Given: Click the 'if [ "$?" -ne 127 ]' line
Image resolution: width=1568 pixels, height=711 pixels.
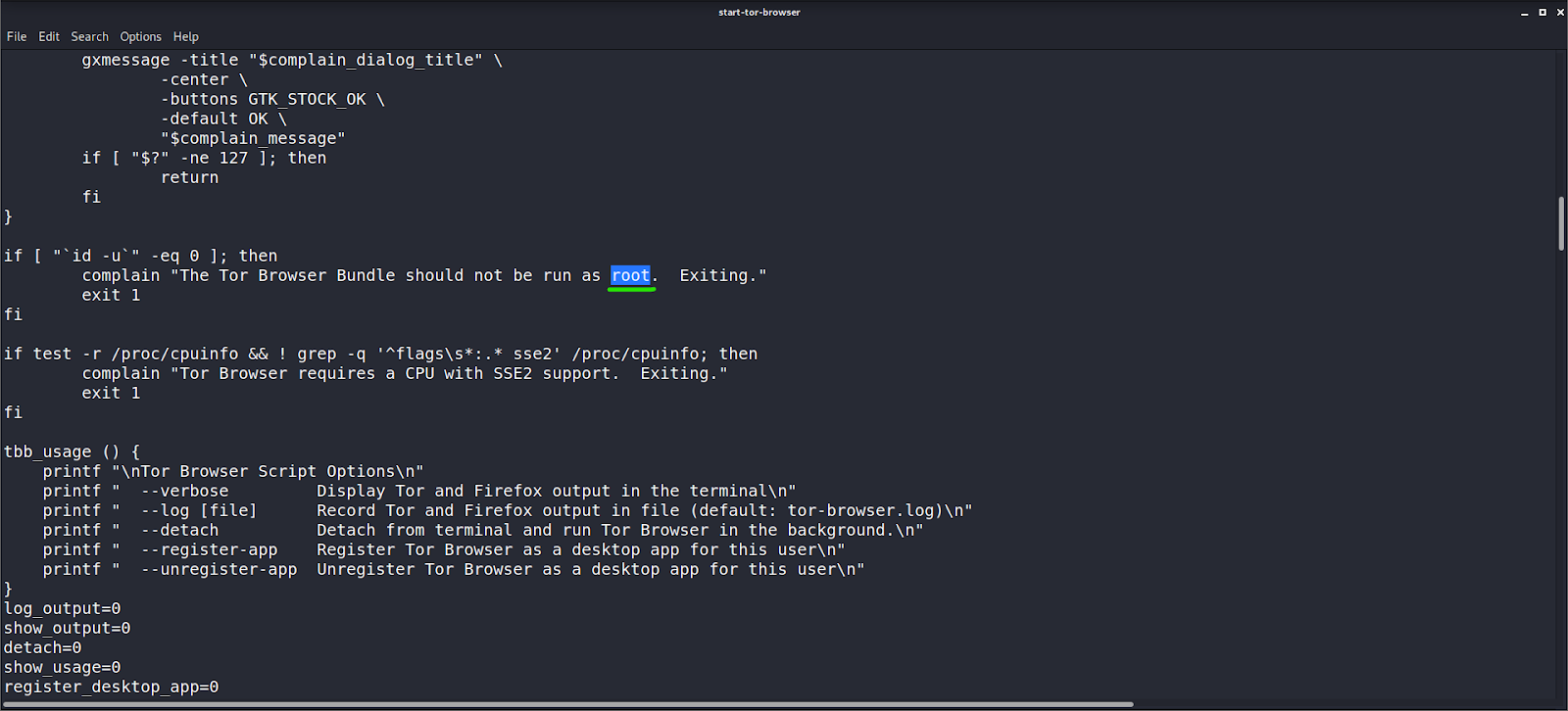Looking at the screenshot, I should click(x=204, y=158).
